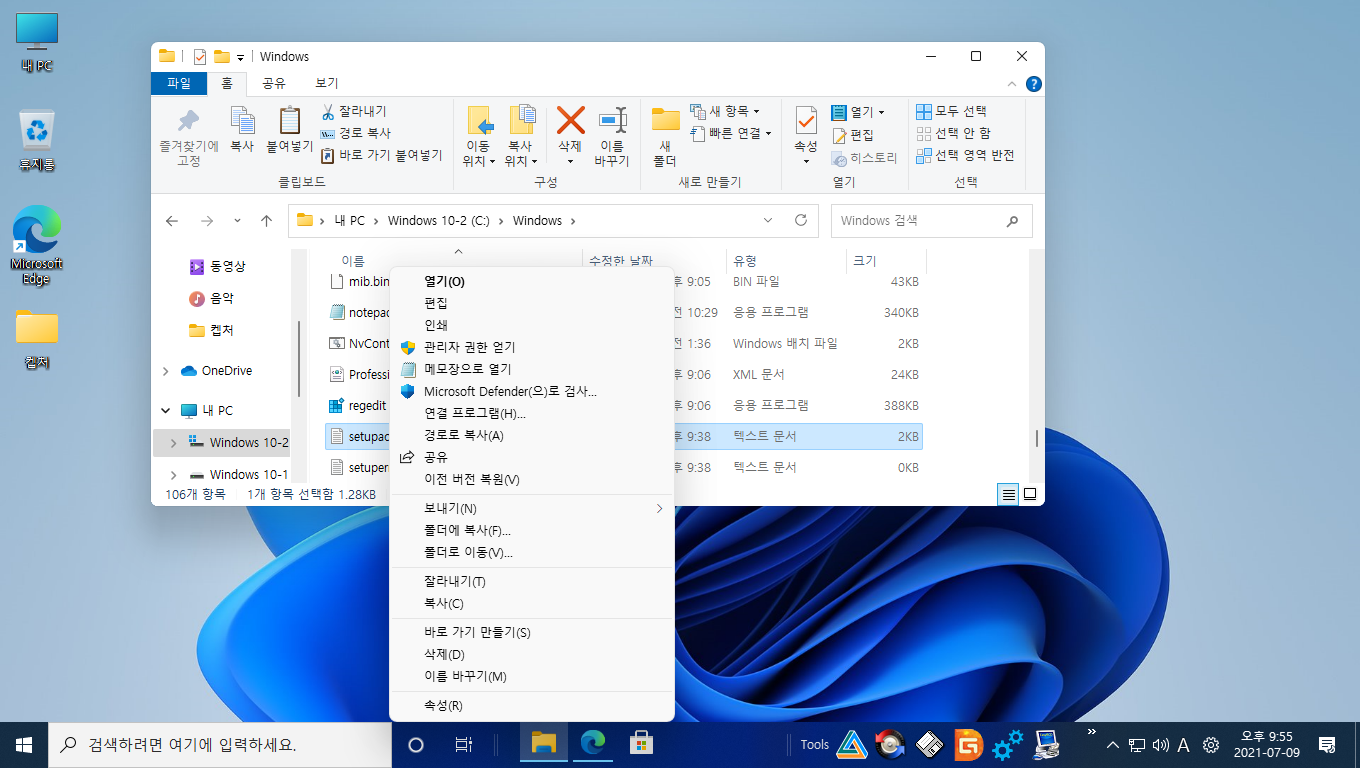The image size is (1360, 768).
Task: Click History (히스토리) in the ribbon
Action: pos(864,157)
